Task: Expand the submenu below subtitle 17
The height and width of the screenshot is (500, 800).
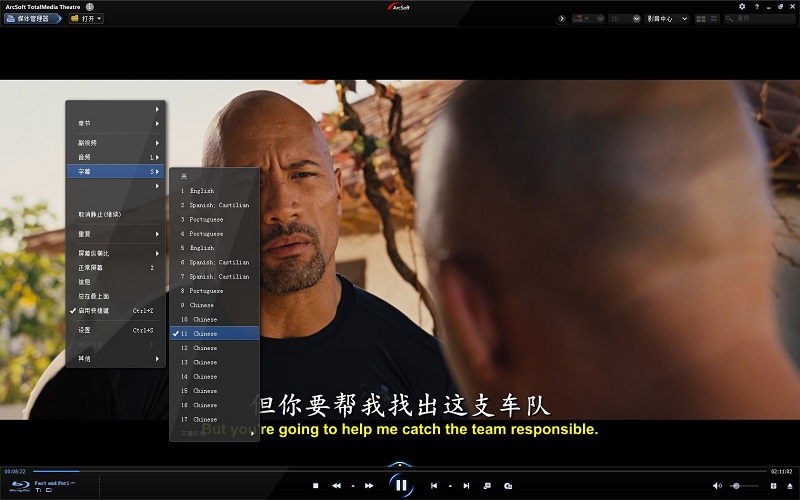Action: click(x=214, y=433)
